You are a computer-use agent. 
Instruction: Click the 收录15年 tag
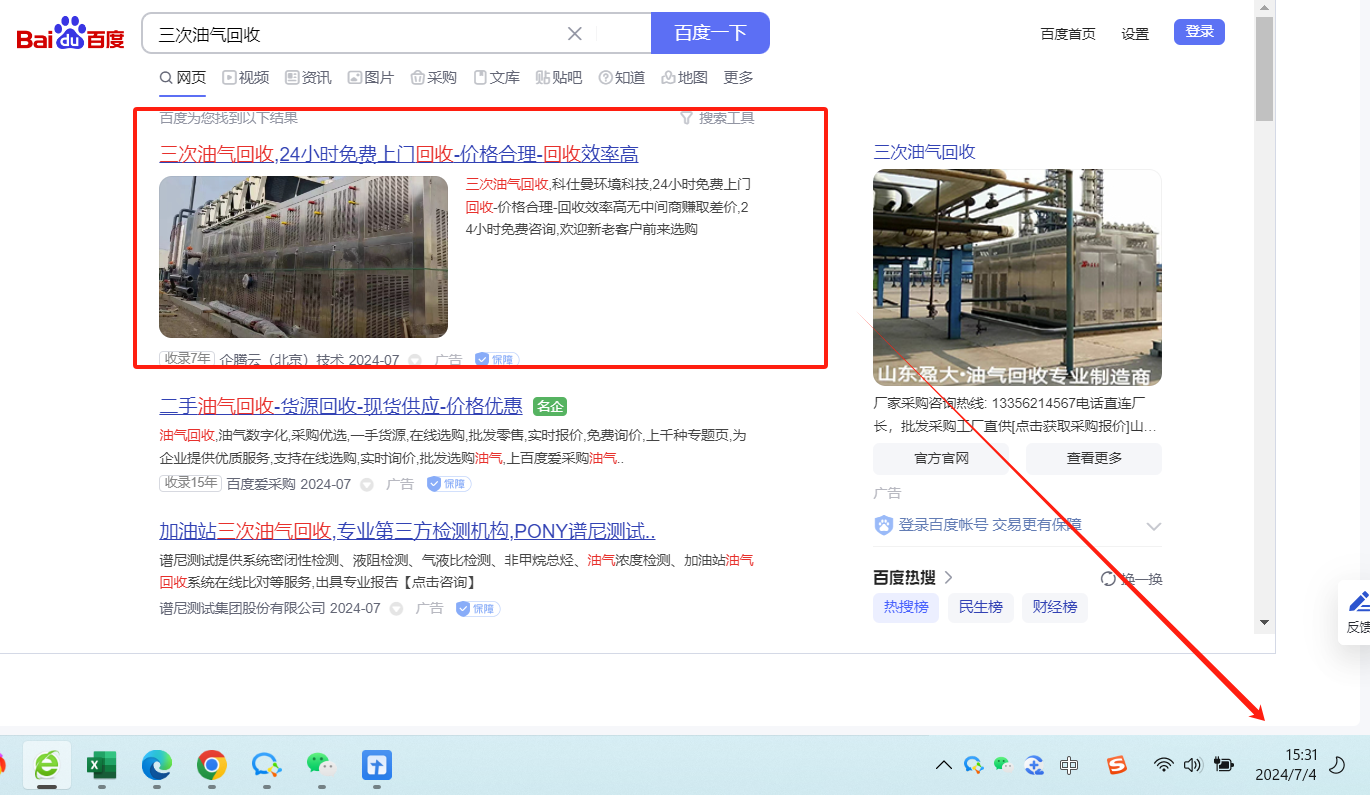coord(190,484)
